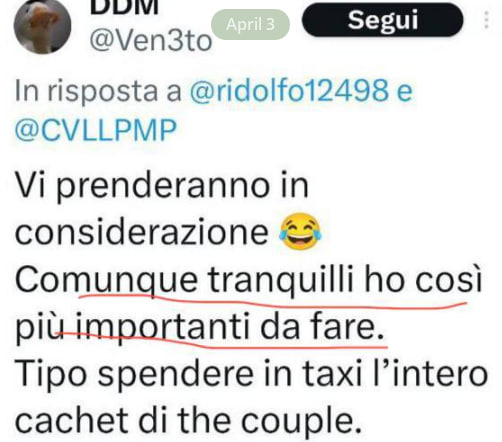The image size is (502, 442).
Task: Click the April 3 date badge
Action: point(250,24)
